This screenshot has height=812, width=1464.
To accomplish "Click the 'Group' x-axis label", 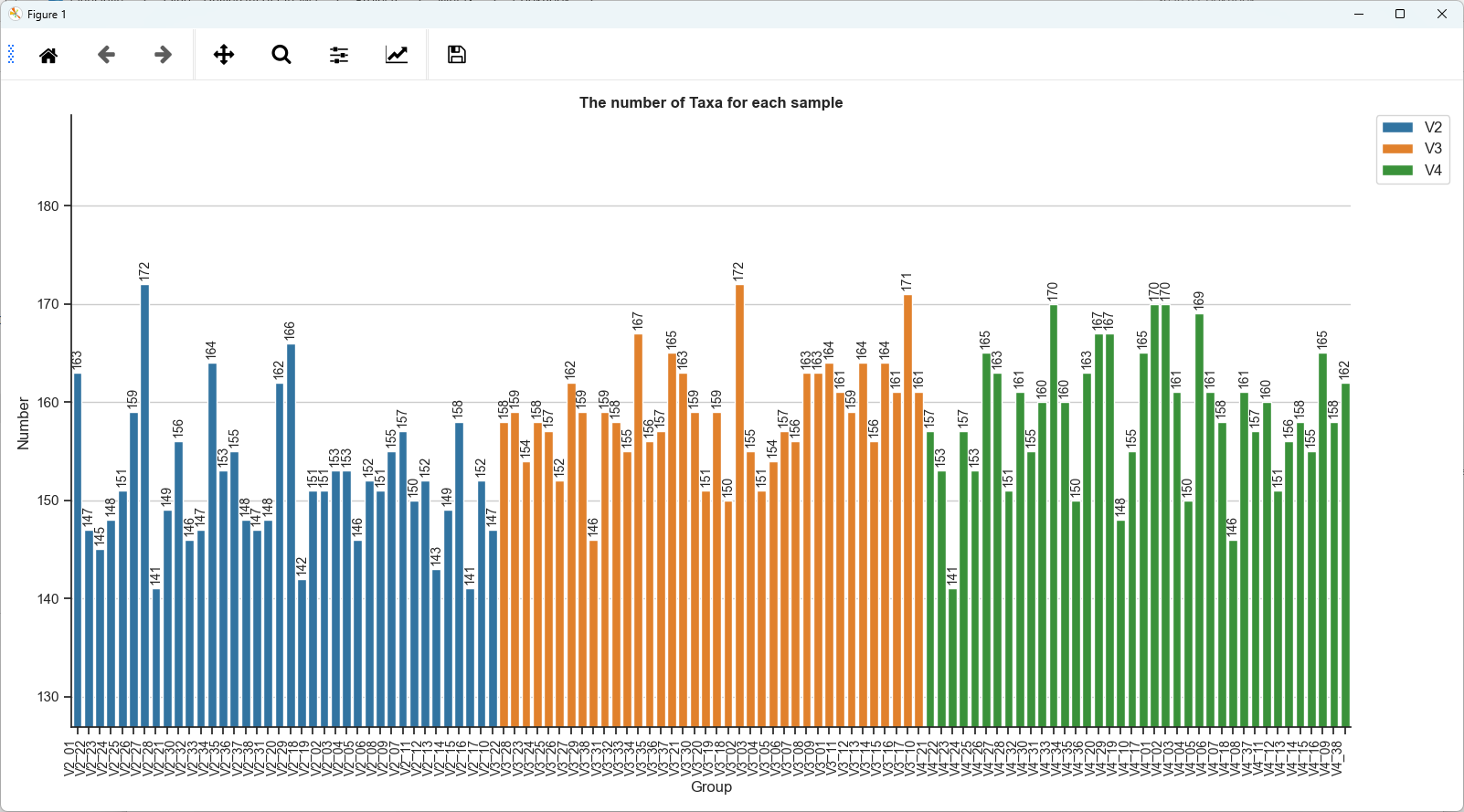I will click(x=711, y=786).
